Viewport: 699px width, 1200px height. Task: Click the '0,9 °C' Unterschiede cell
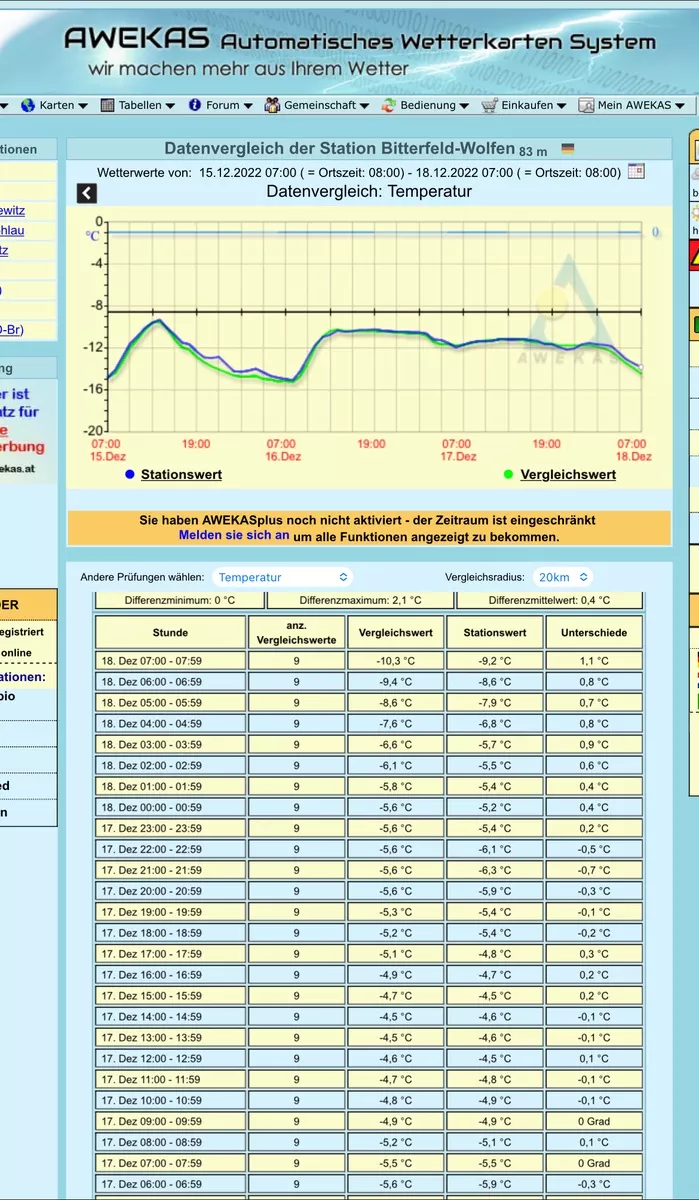594,745
